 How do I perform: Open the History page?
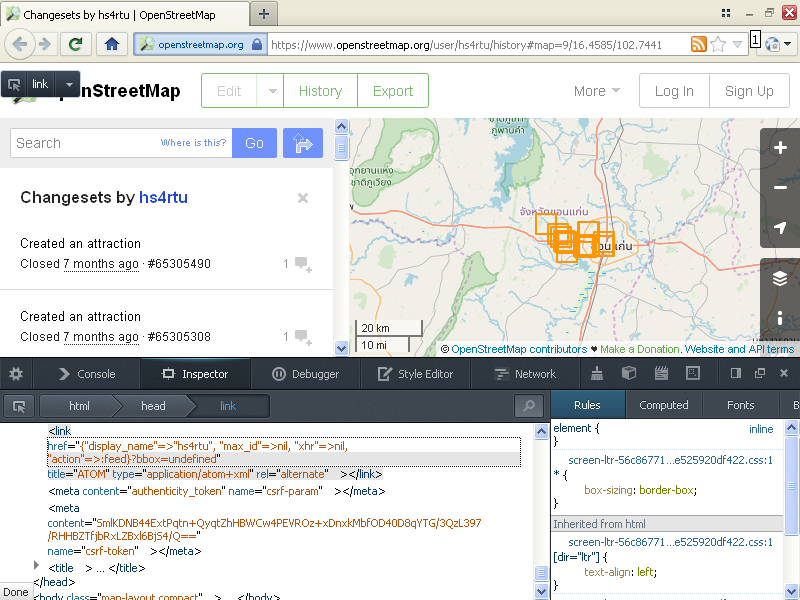click(x=320, y=91)
